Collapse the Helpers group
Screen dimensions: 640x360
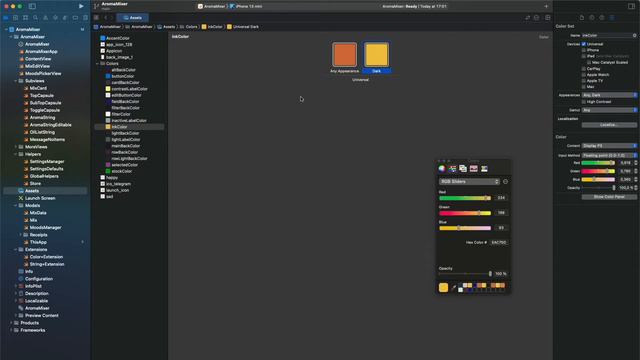pyautogui.click(x=16, y=154)
